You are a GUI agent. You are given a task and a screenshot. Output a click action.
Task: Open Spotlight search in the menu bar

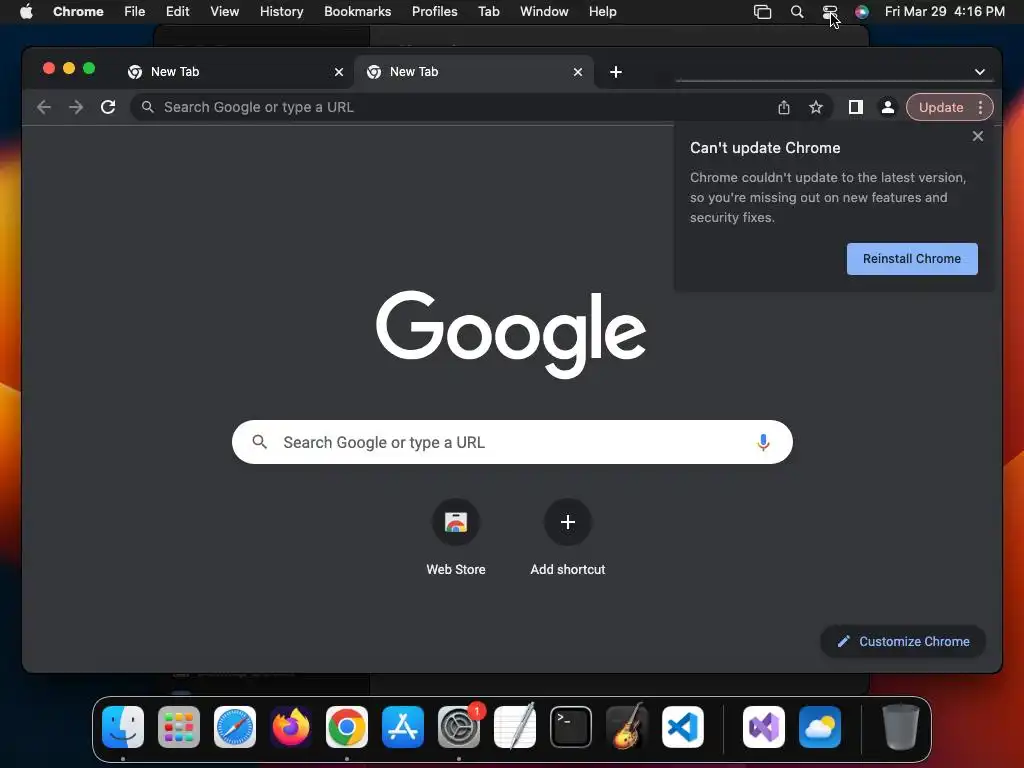tap(797, 12)
